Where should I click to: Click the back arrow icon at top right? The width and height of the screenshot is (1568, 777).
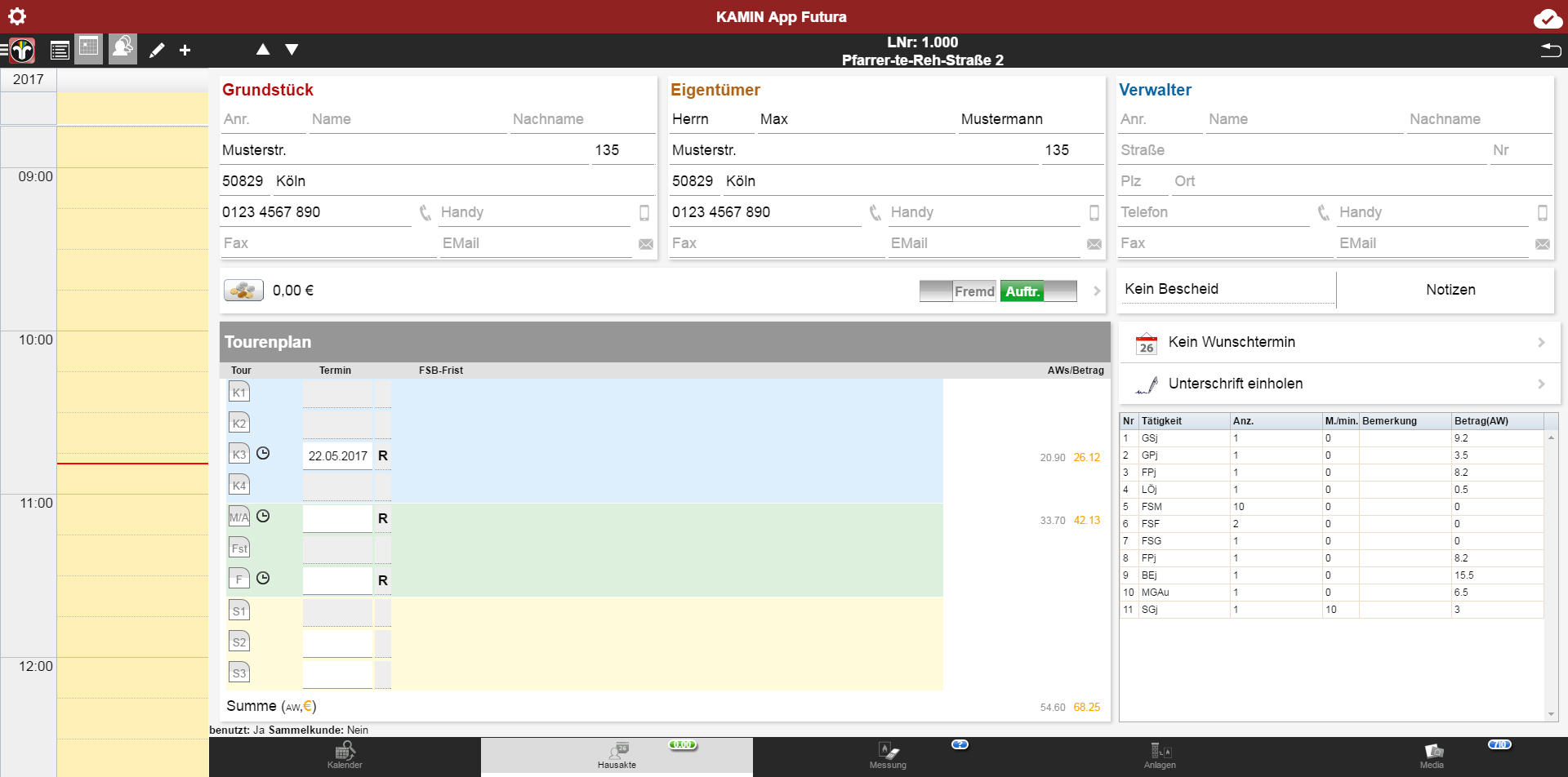click(1550, 51)
